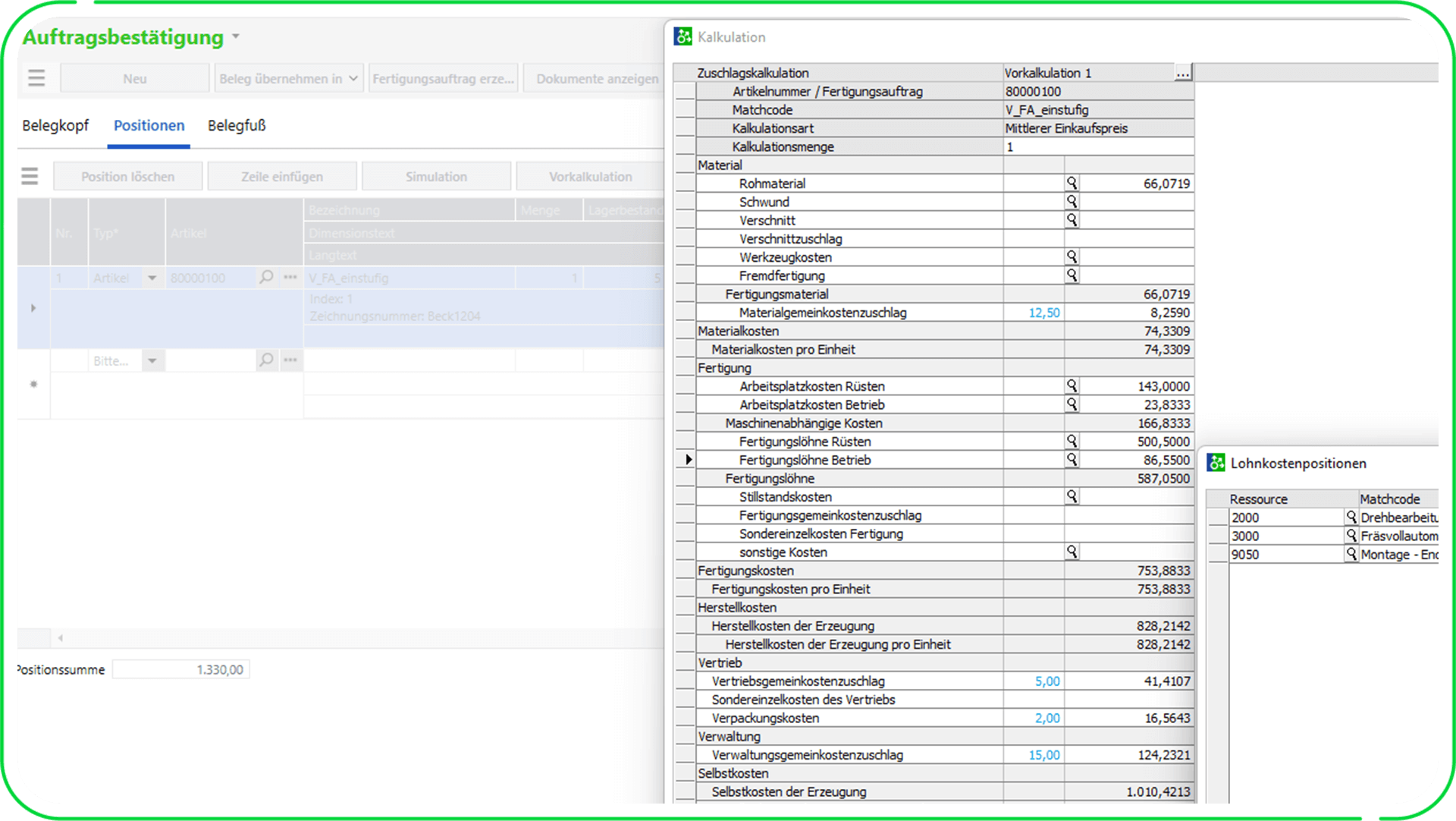Screen dimensions: 1456x821
Task: Click the Montage matchcode for resource 9050
Action: [1399, 554]
